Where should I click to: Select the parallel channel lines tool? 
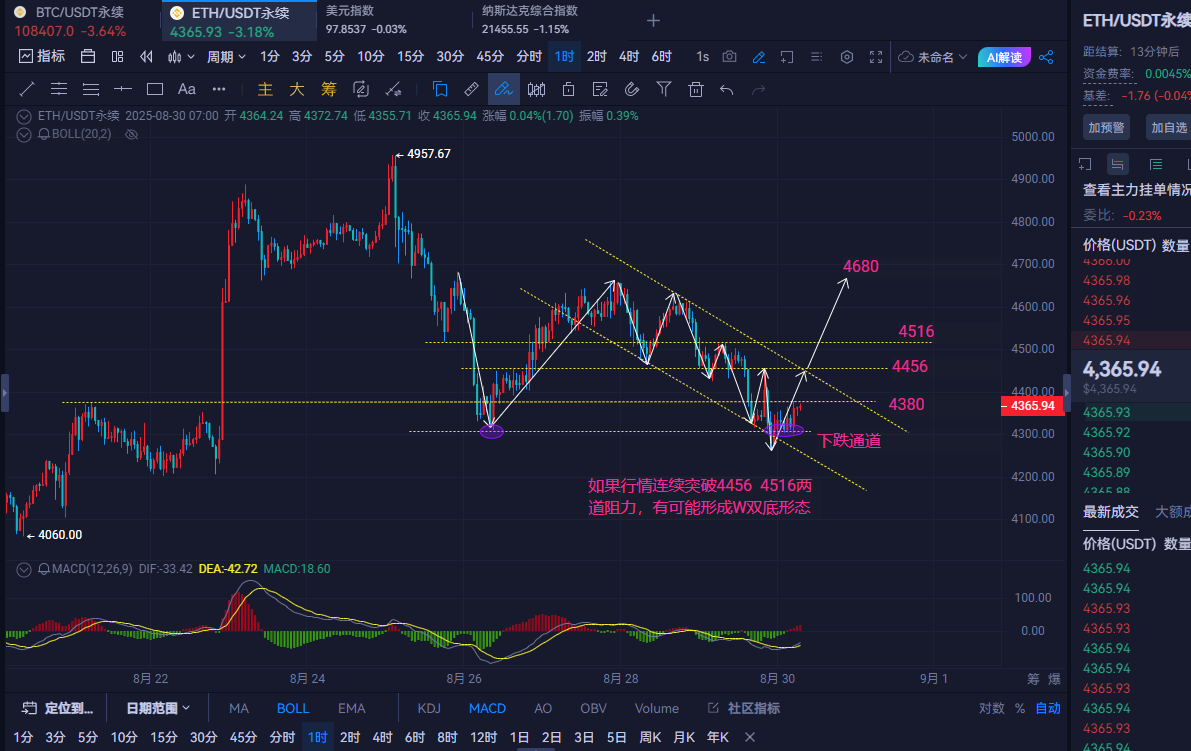58,90
